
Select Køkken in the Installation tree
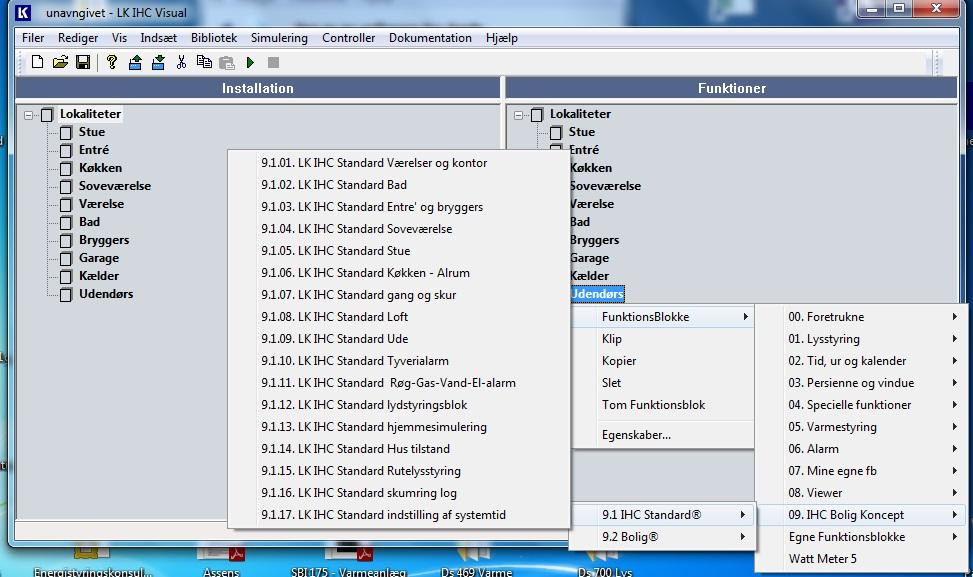tap(100, 168)
